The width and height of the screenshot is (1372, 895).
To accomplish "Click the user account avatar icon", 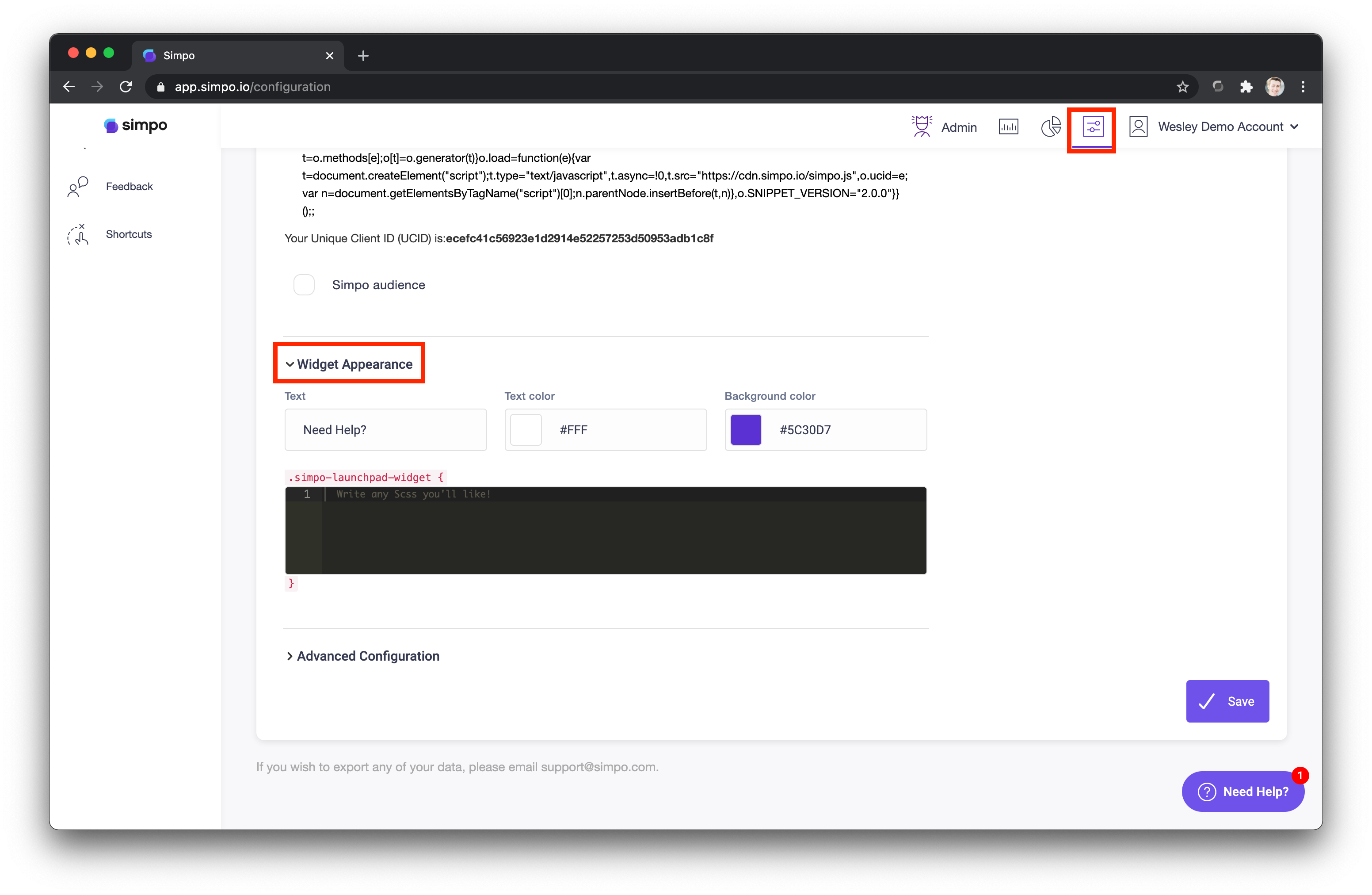I will coord(1138,126).
